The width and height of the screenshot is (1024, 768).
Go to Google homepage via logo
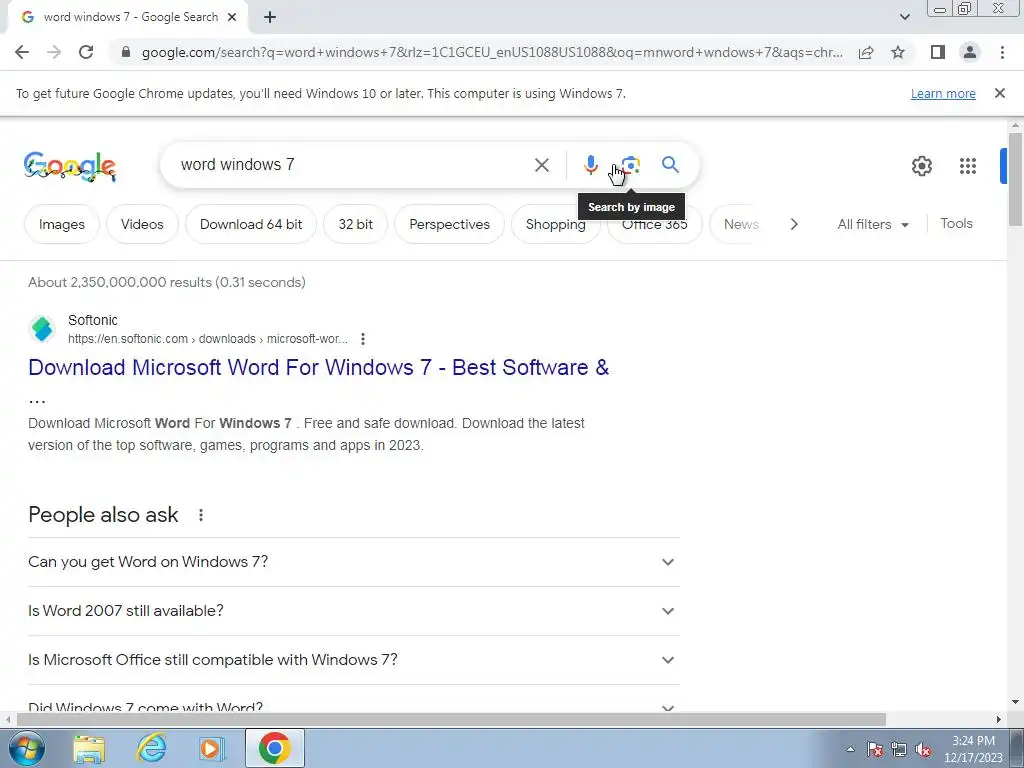click(70, 166)
